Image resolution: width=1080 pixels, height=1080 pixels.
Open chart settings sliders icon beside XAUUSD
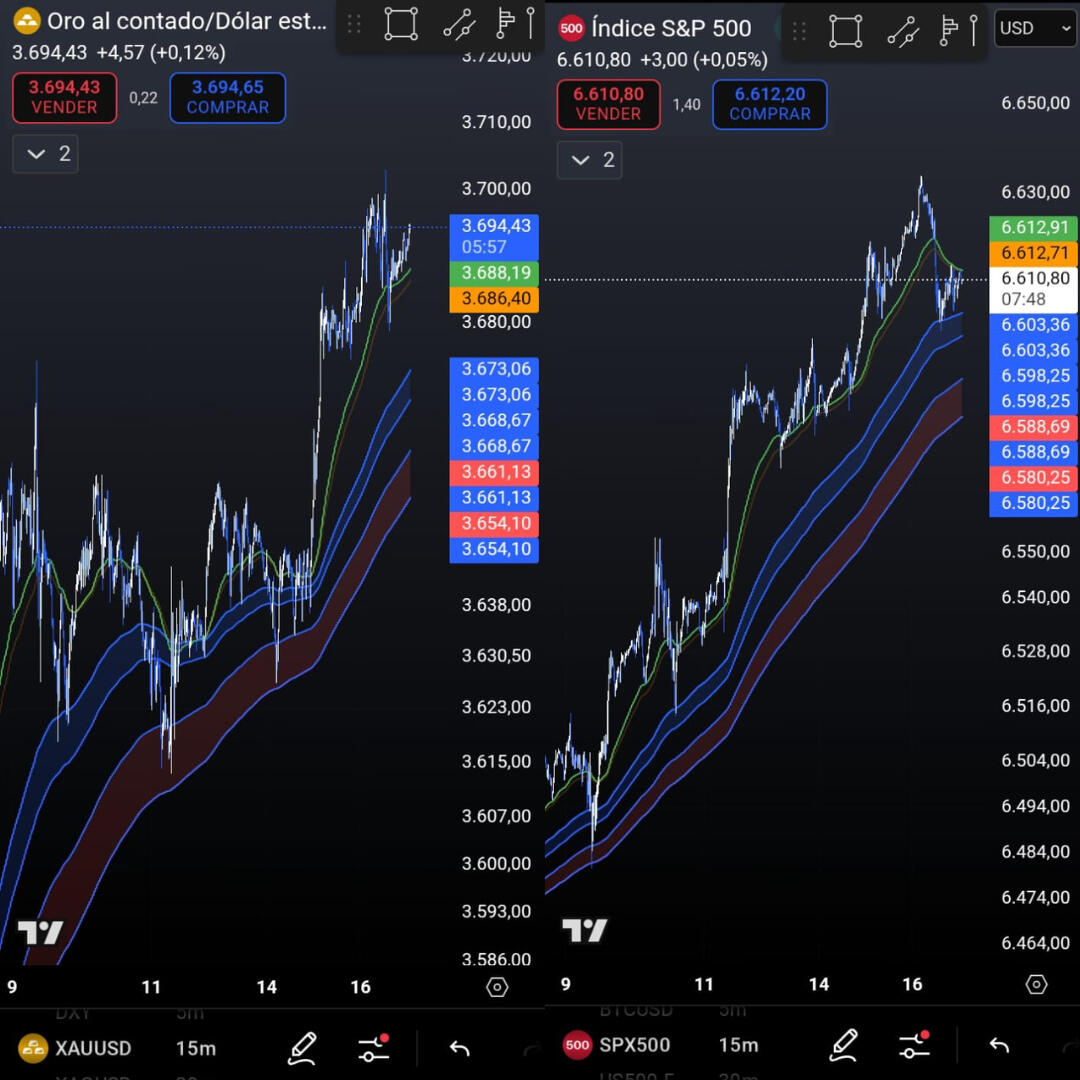[374, 1048]
